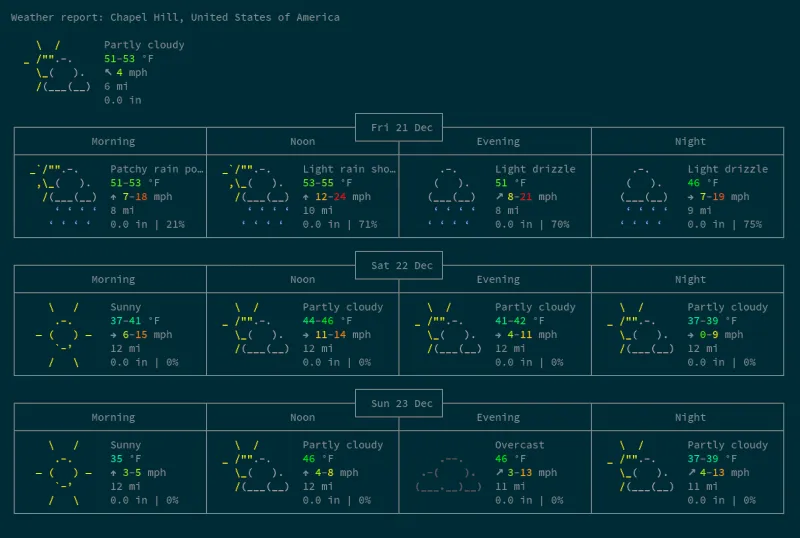Screen dimensions: 800x538
Task: Click Sunday's Night column heading
Action: (690, 418)
